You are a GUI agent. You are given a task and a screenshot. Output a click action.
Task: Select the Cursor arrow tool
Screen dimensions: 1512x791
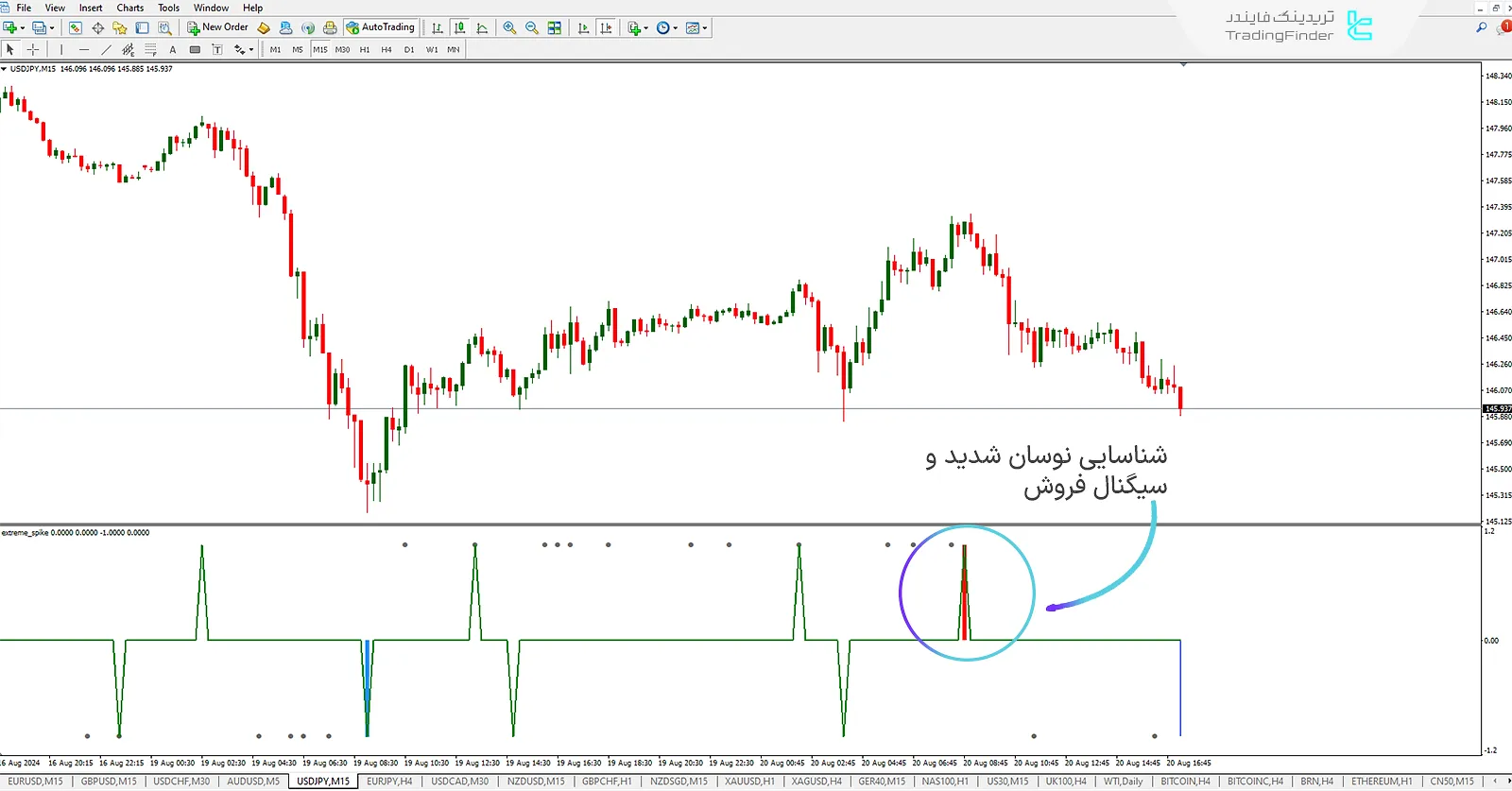coord(10,49)
